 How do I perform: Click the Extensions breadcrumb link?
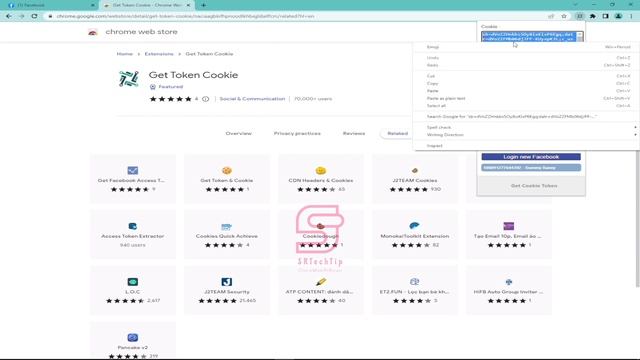159,54
